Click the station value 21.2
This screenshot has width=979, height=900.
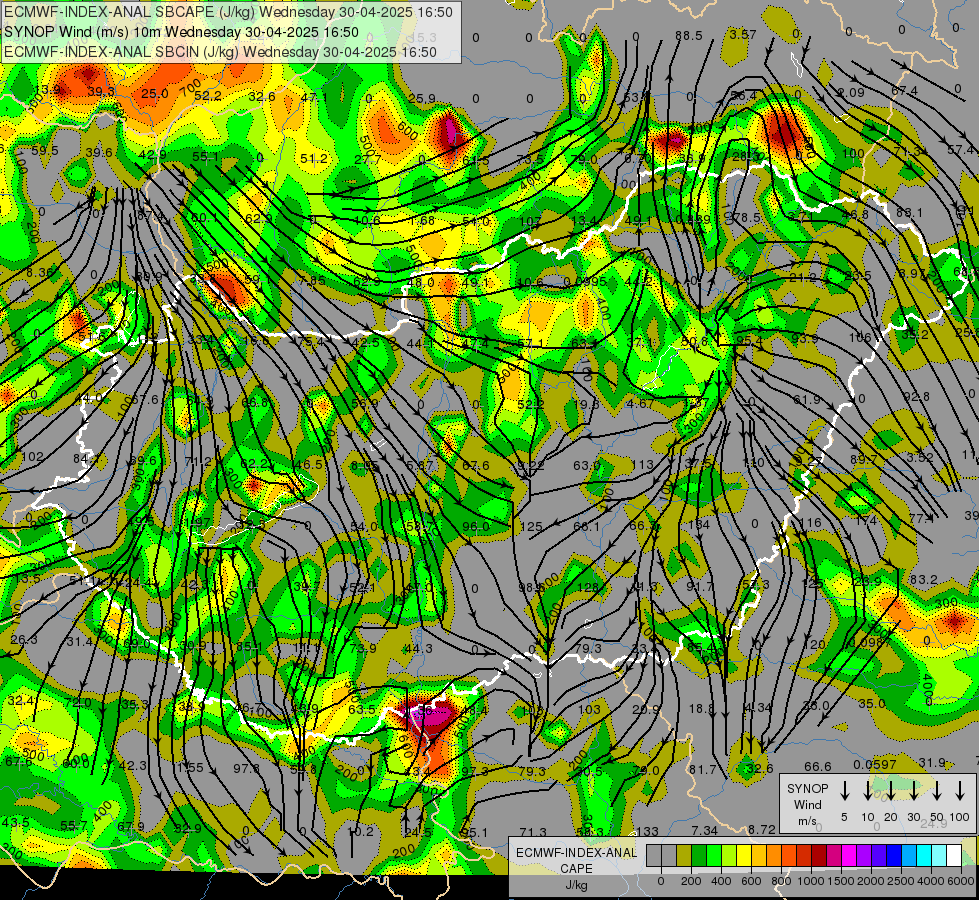coord(803,277)
